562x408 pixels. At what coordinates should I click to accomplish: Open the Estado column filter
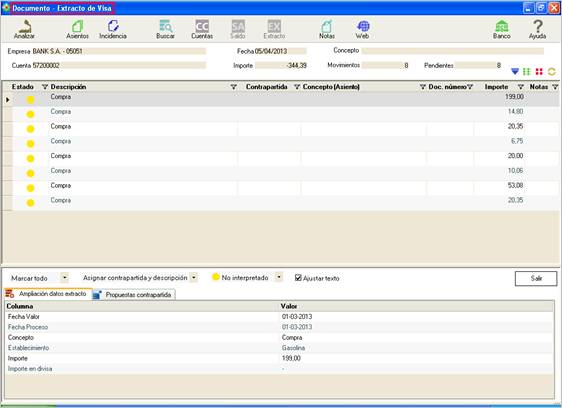coord(45,87)
